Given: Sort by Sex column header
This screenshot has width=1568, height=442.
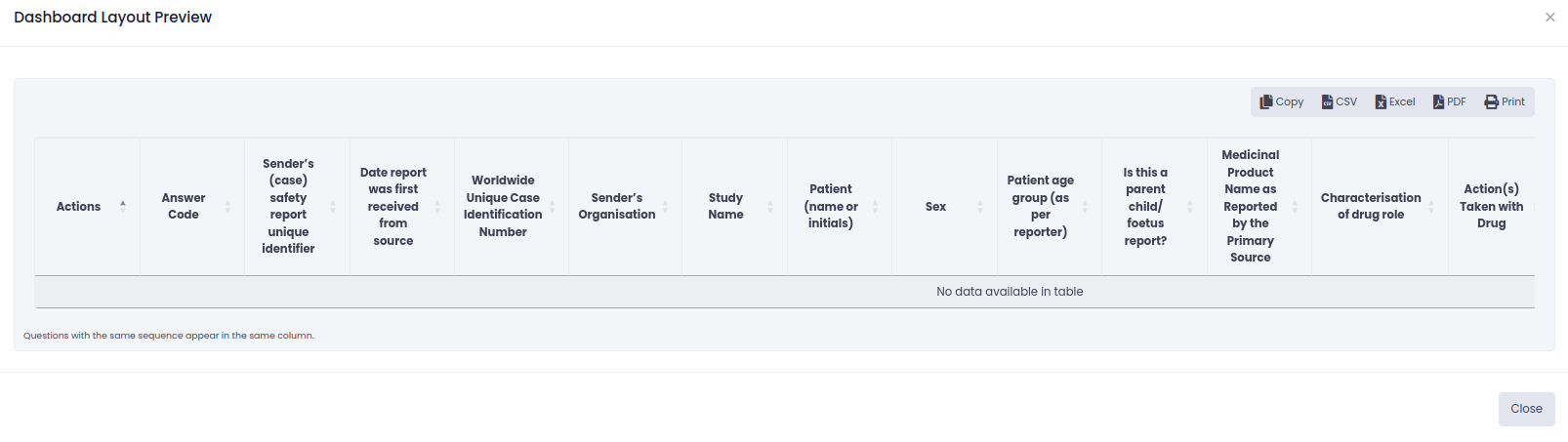Looking at the screenshot, I should click(x=980, y=207).
